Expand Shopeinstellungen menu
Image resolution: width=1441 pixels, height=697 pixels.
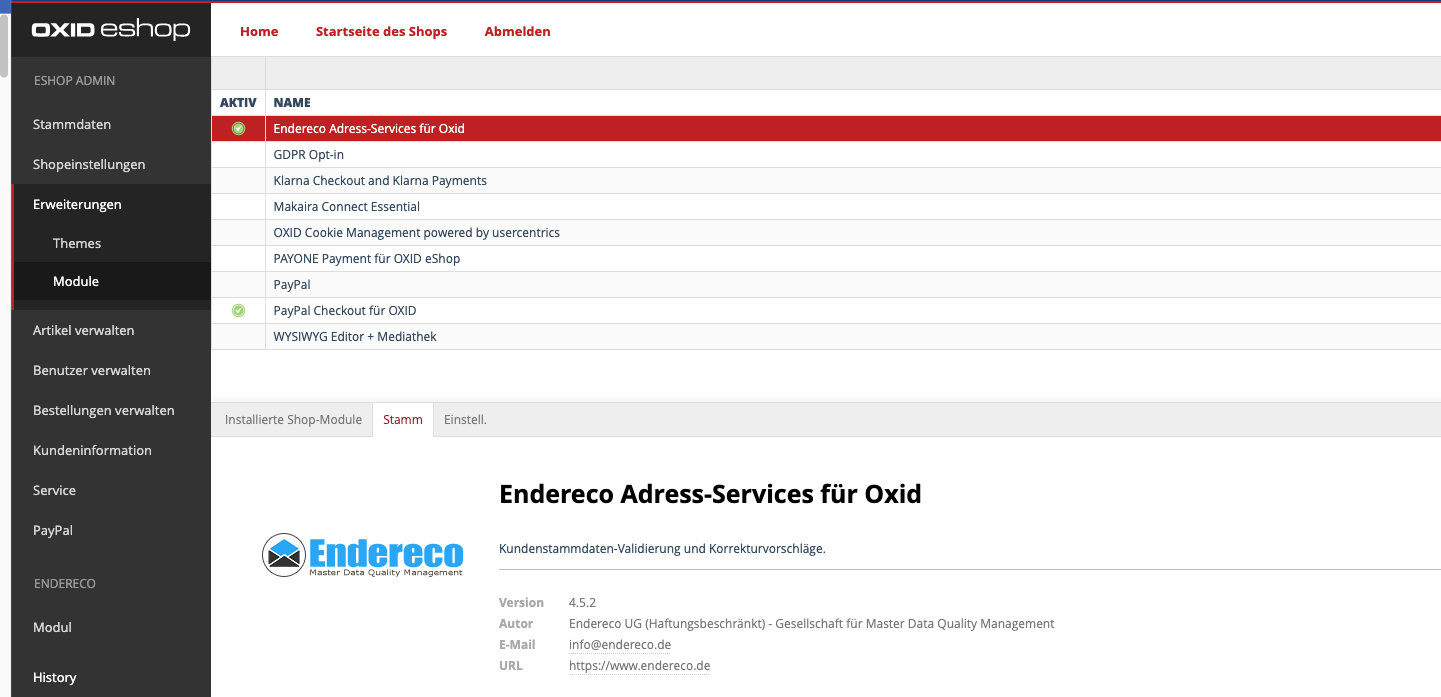(x=89, y=164)
